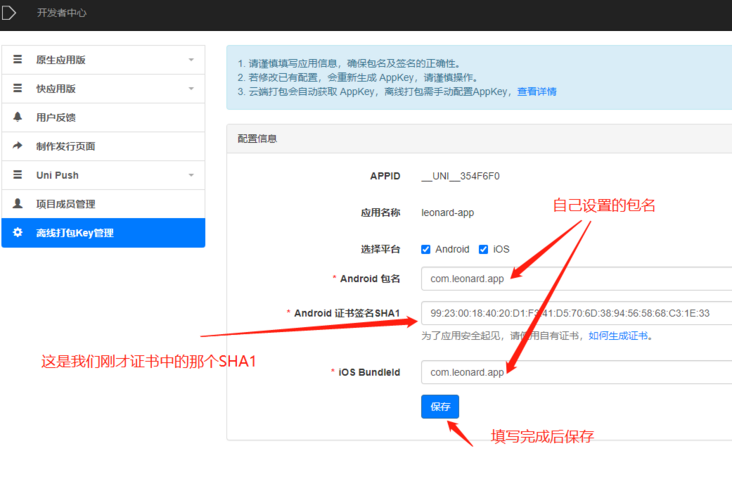
Task: Expand the Uni Push dropdown arrow
Action: 191,175
